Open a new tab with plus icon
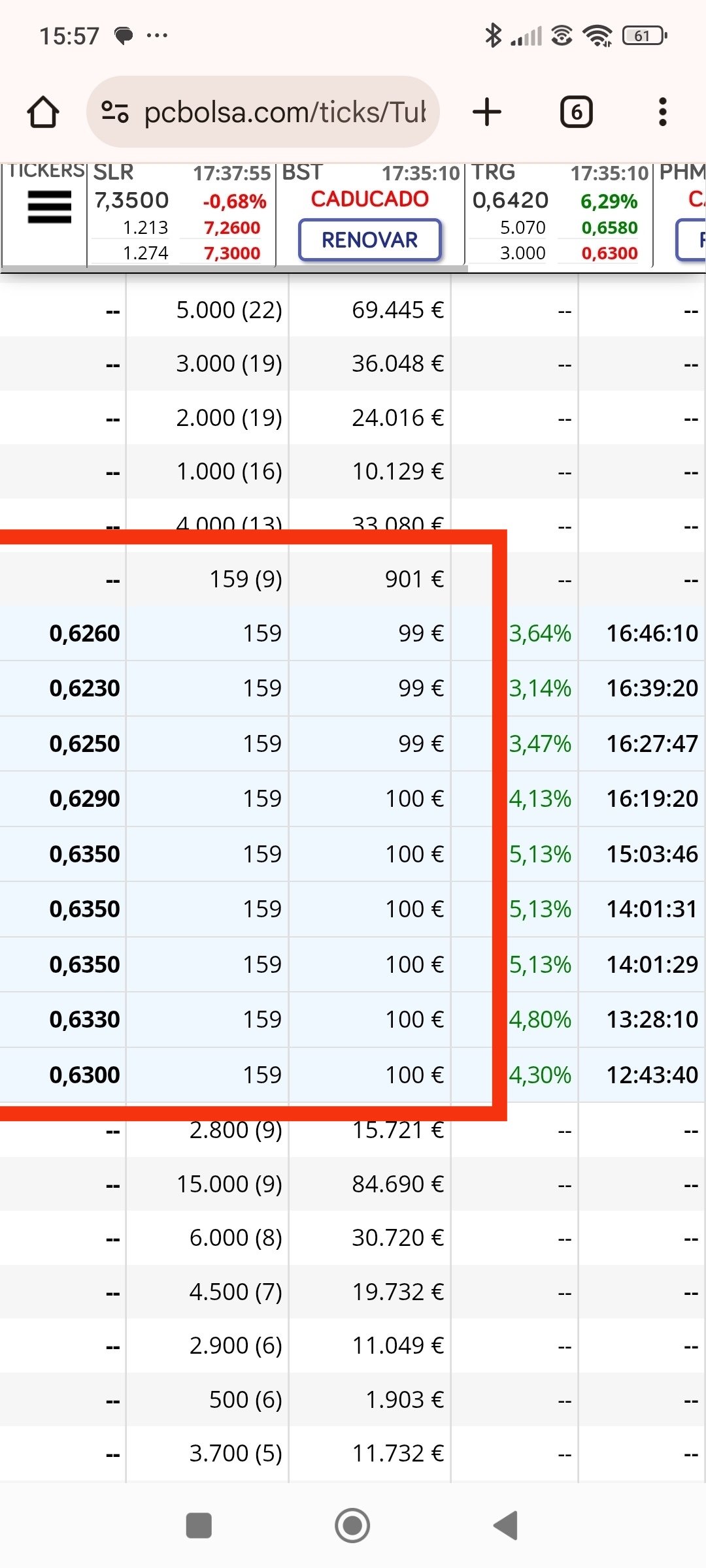The height and width of the screenshot is (1568, 706). tap(487, 112)
